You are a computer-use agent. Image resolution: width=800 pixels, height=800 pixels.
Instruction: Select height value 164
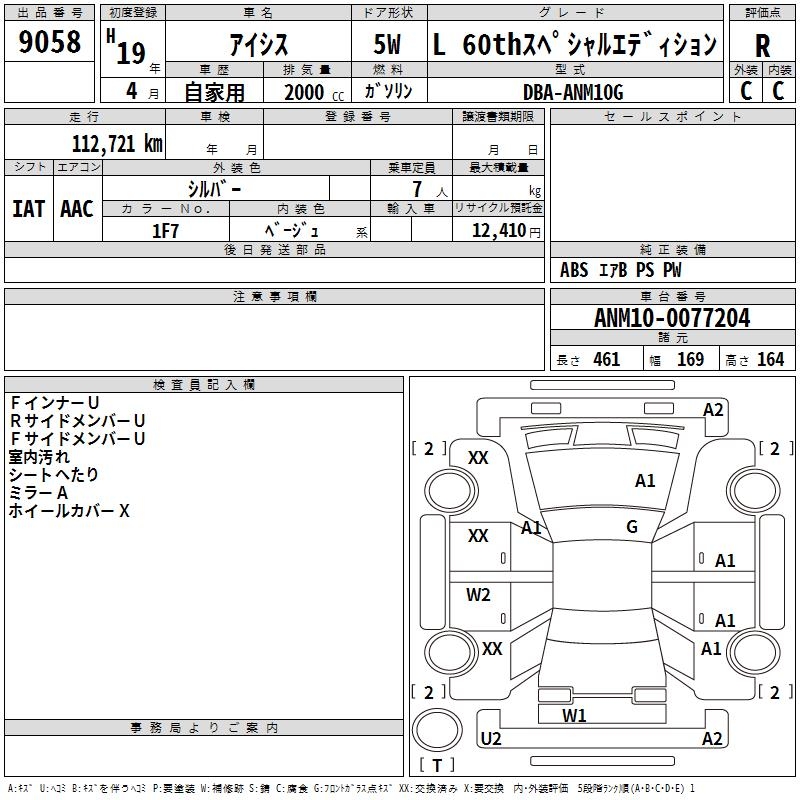(770, 360)
